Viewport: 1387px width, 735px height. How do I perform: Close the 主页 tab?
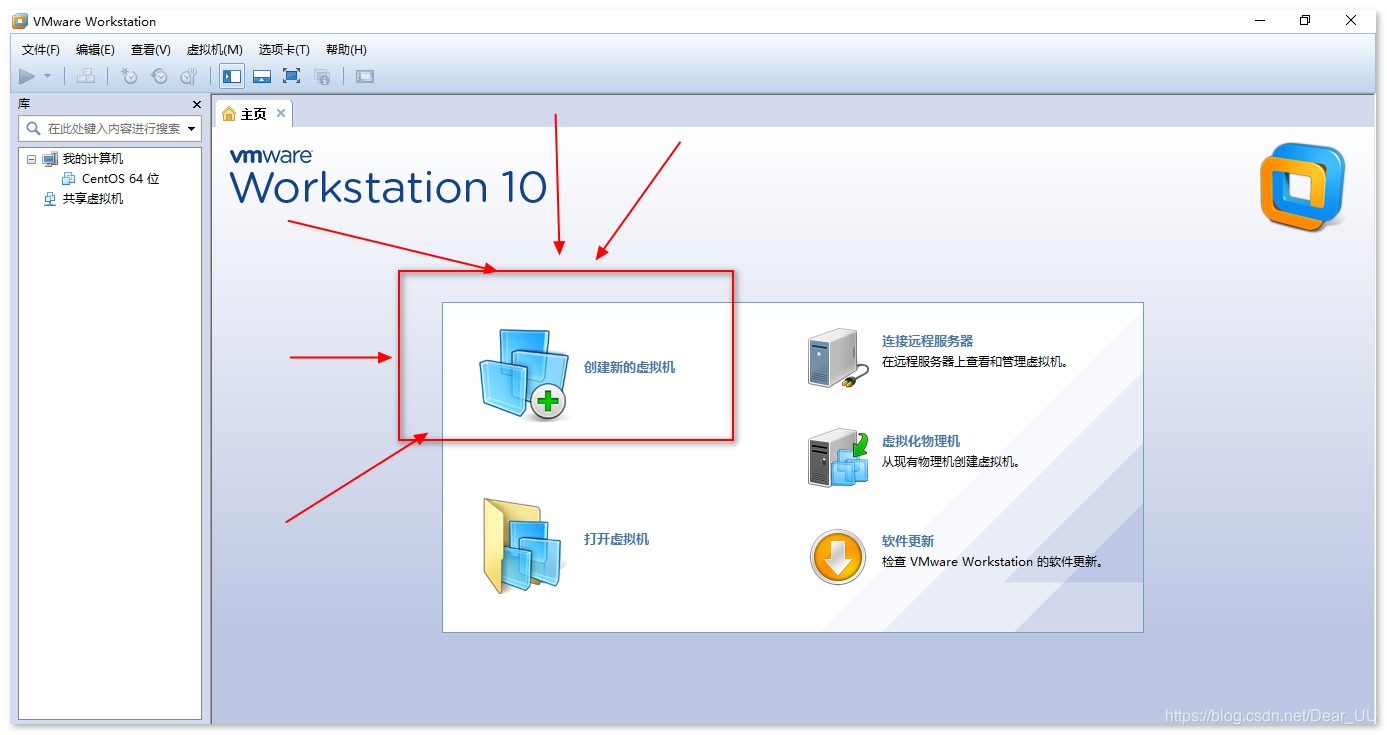pyautogui.click(x=281, y=113)
